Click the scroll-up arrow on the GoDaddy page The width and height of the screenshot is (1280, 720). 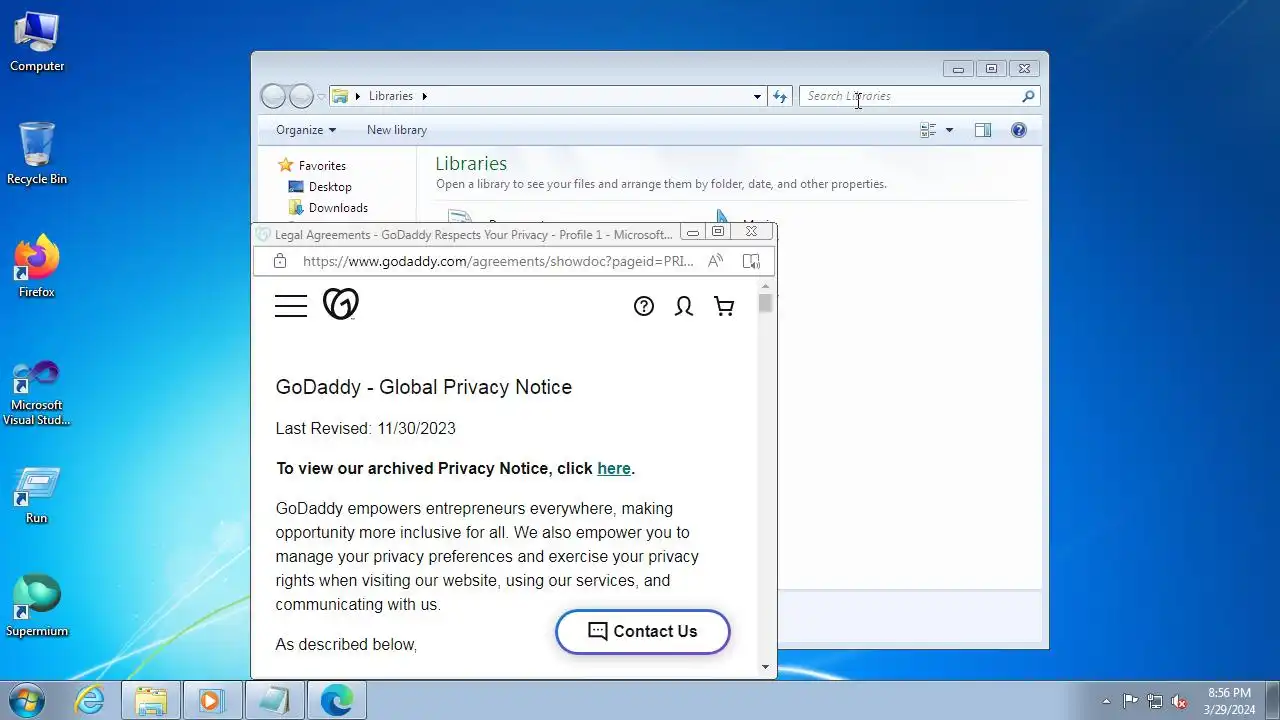click(766, 286)
